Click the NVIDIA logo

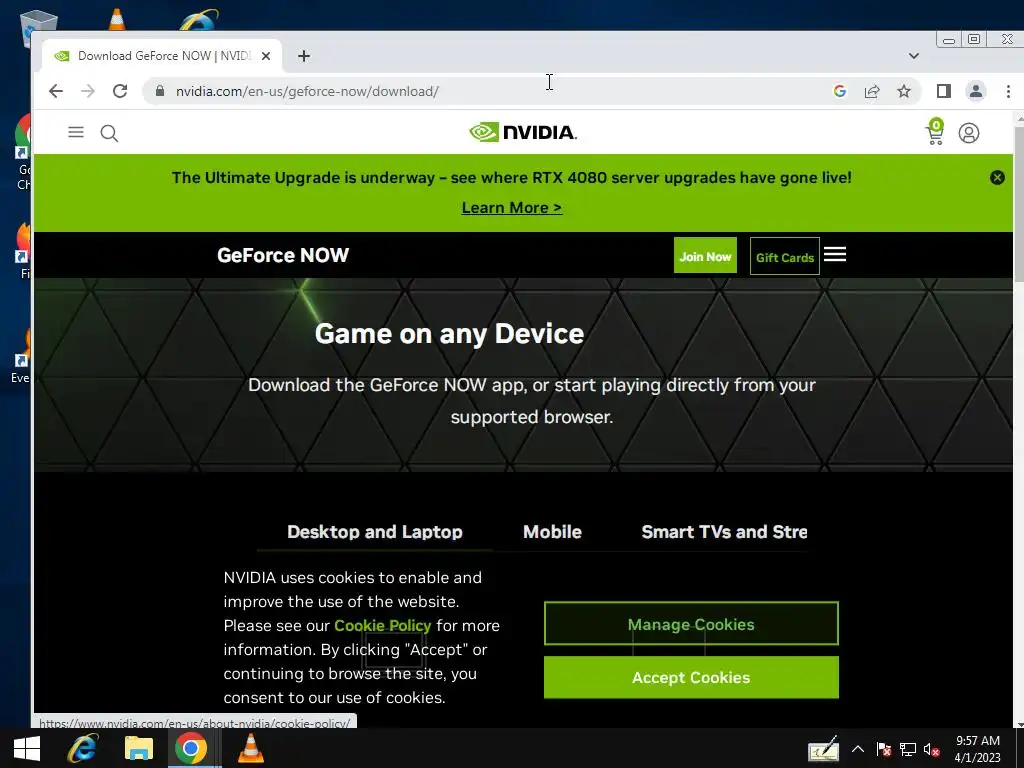(x=522, y=133)
